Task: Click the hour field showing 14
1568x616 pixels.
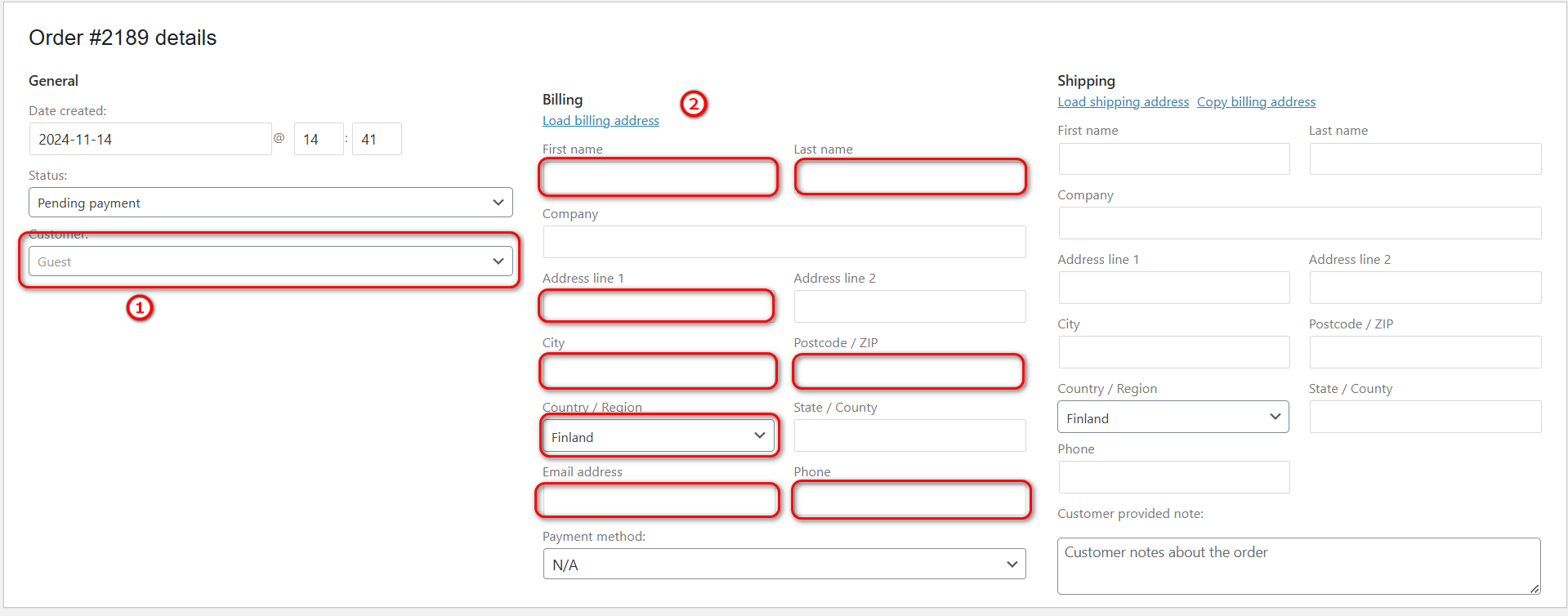Action: (x=318, y=140)
